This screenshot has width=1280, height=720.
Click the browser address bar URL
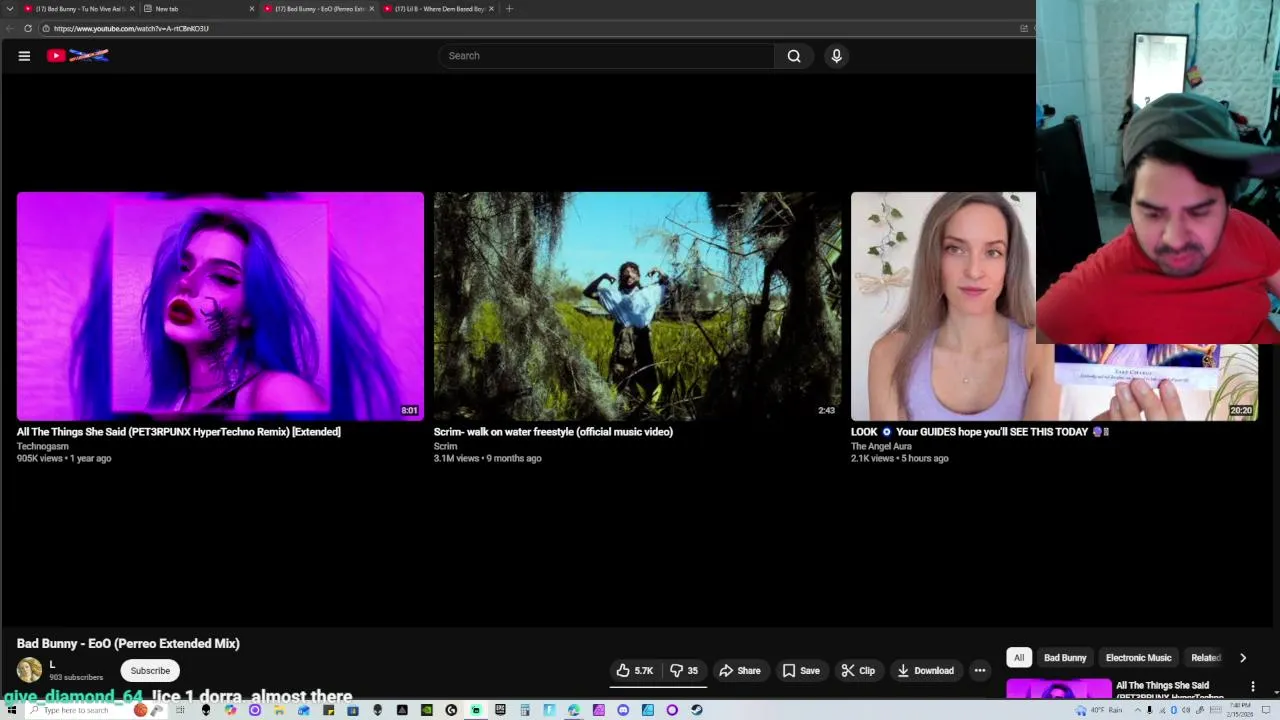(x=131, y=29)
